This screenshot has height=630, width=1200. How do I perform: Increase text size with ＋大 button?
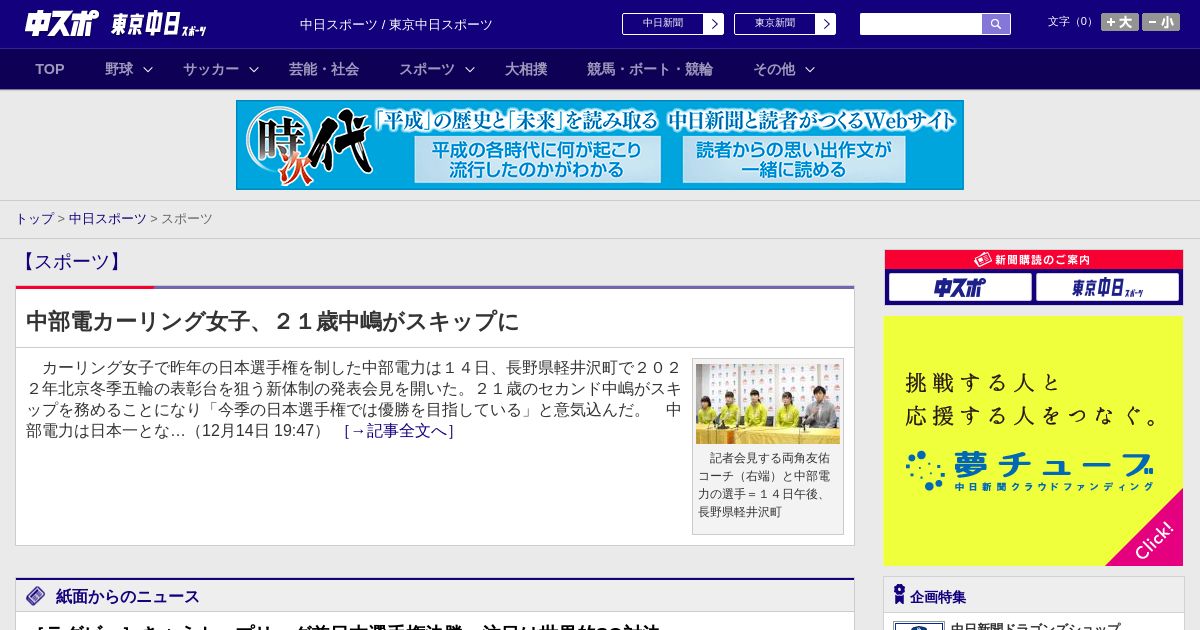[x=1119, y=22]
